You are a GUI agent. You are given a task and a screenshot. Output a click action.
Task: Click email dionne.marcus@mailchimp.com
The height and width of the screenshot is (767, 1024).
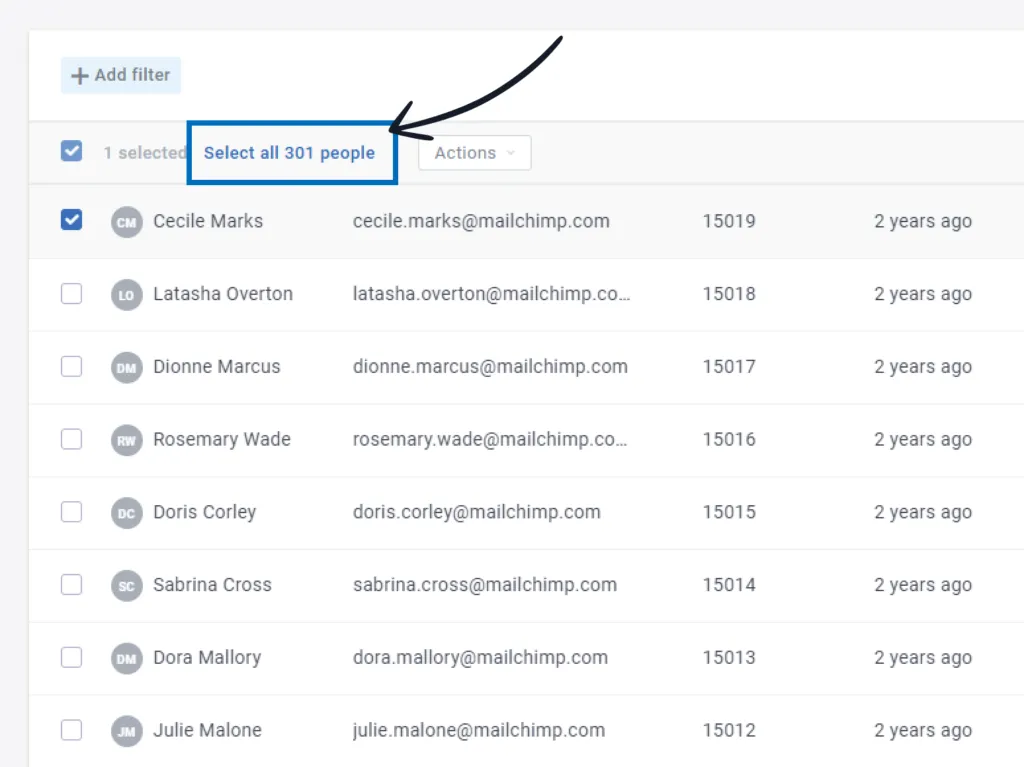click(x=490, y=366)
